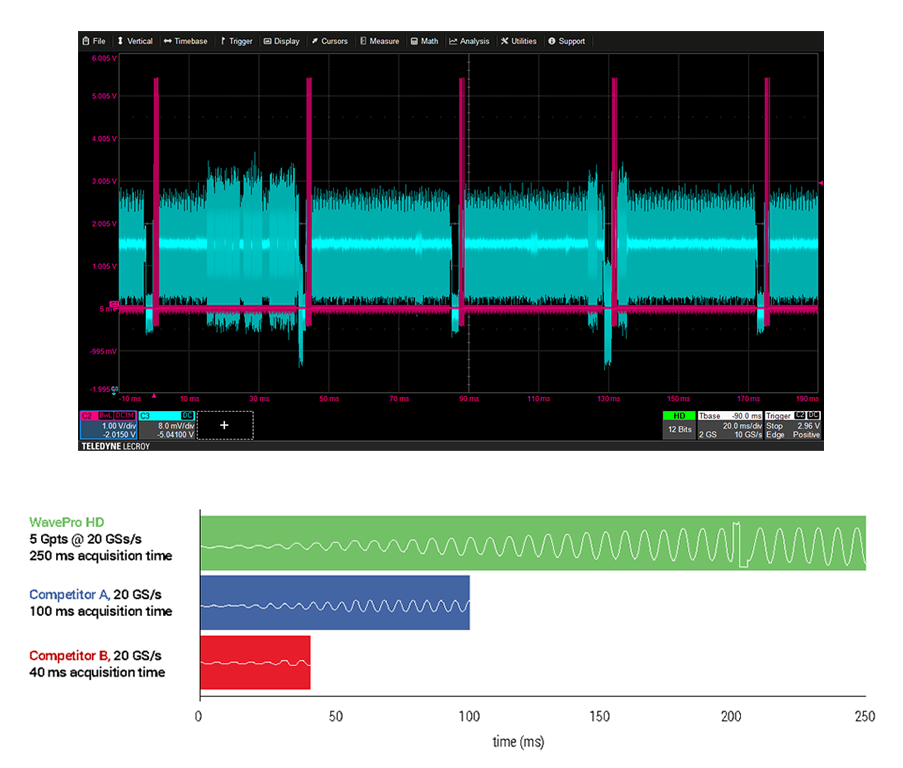Click the Trigger menu flag icon
The height and width of the screenshot is (768, 903).
tap(222, 41)
